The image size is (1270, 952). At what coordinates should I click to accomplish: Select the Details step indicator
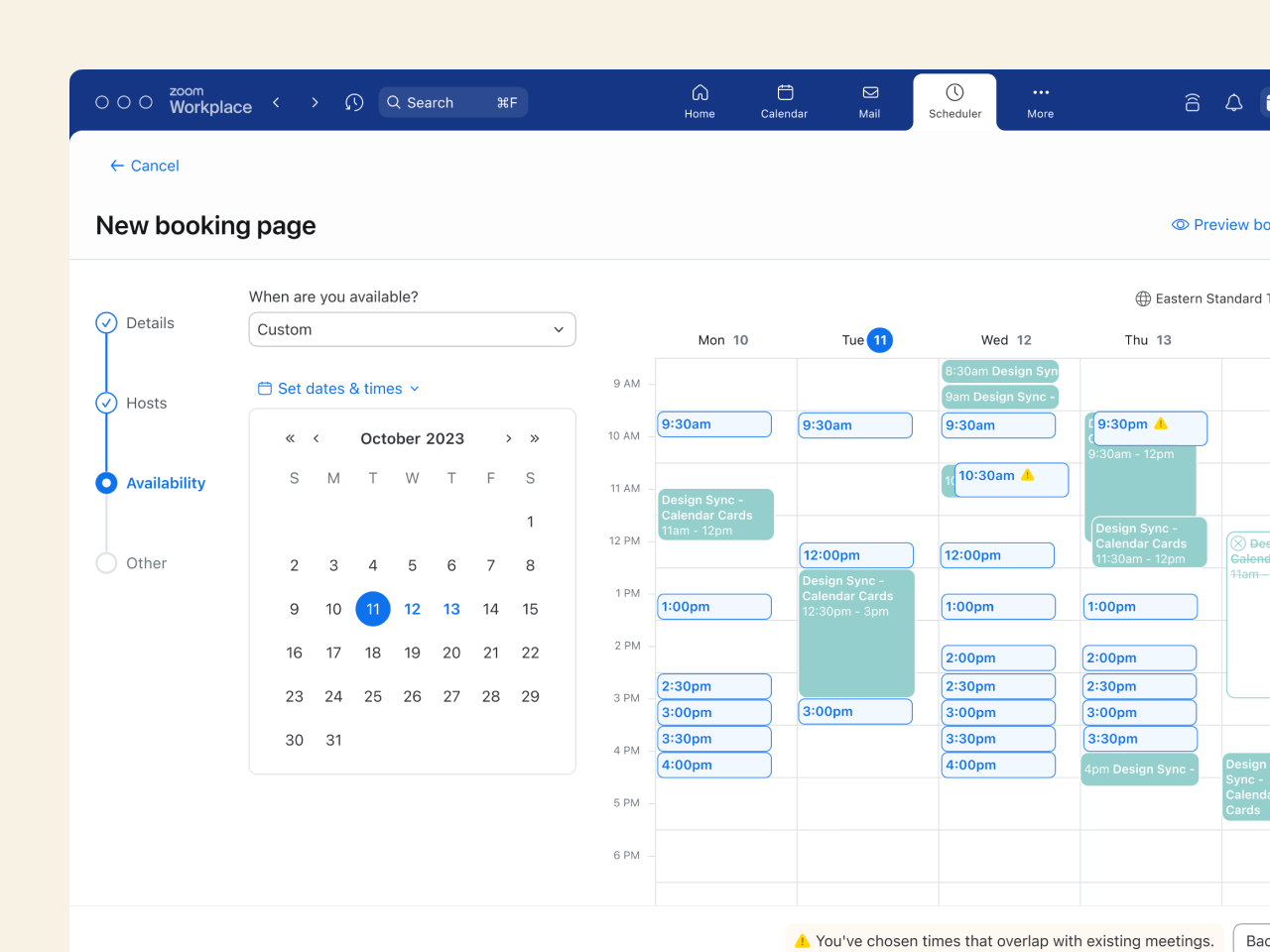tap(106, 323)
